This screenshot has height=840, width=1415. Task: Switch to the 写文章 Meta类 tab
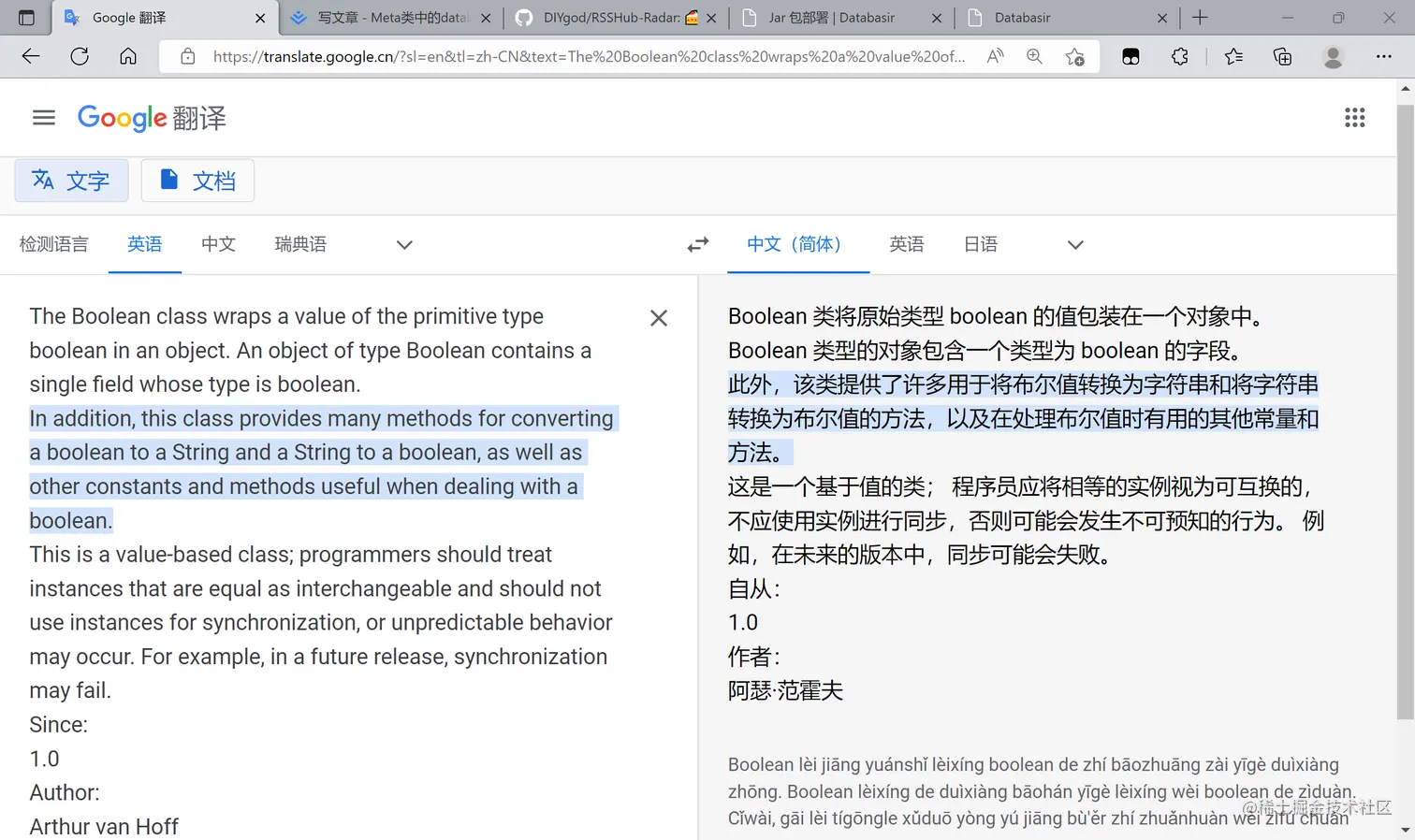[x=390, y=18]
